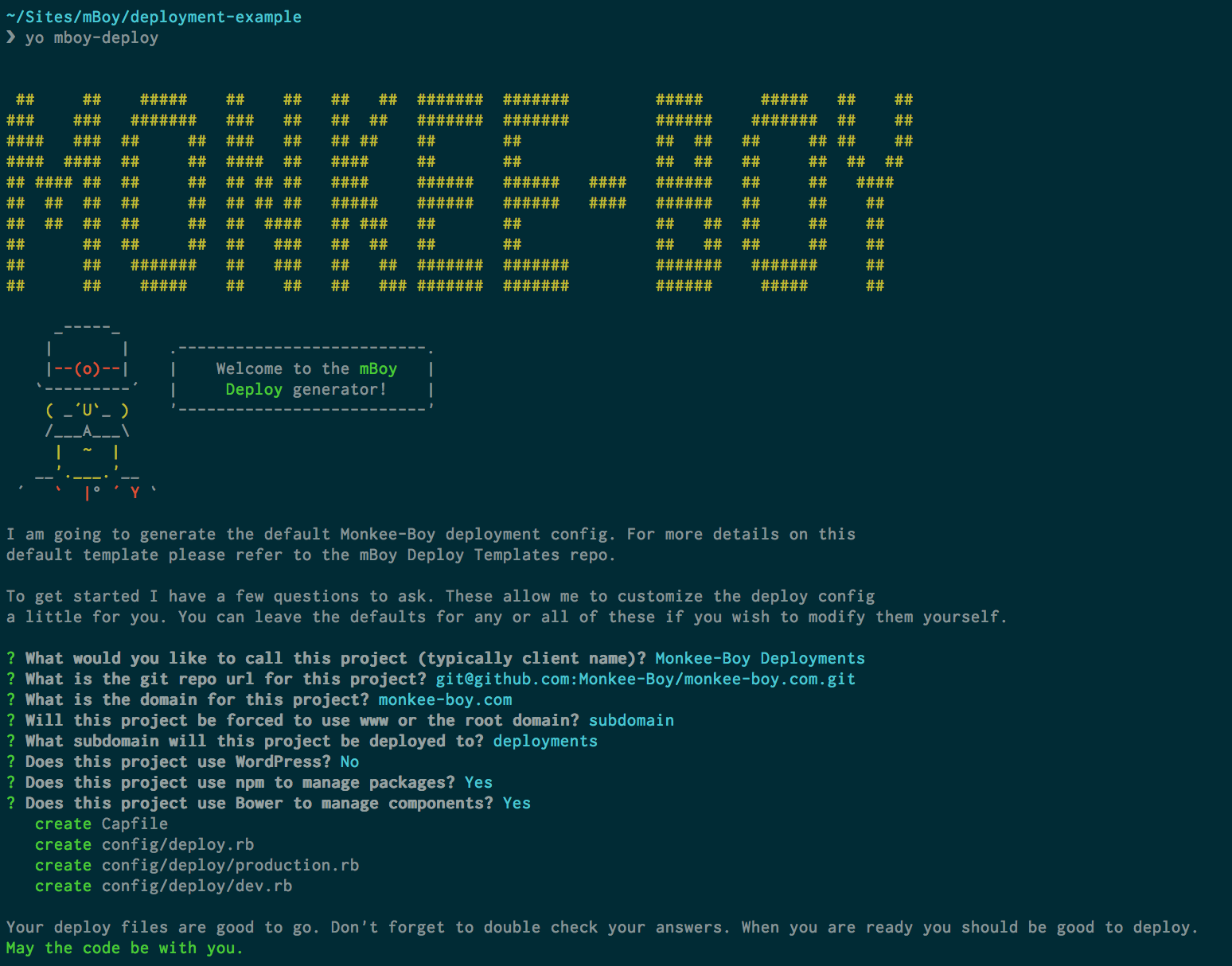Click the 'create' keyword before Capfile
The image size is (1232, 966).
click(x=63, y=824)
